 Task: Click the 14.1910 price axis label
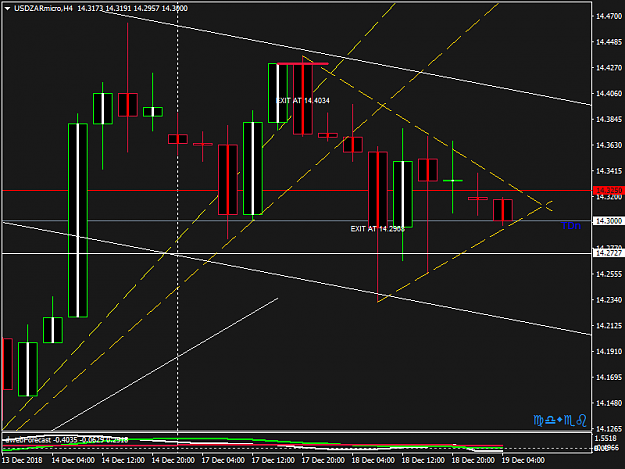click(609, 351)
